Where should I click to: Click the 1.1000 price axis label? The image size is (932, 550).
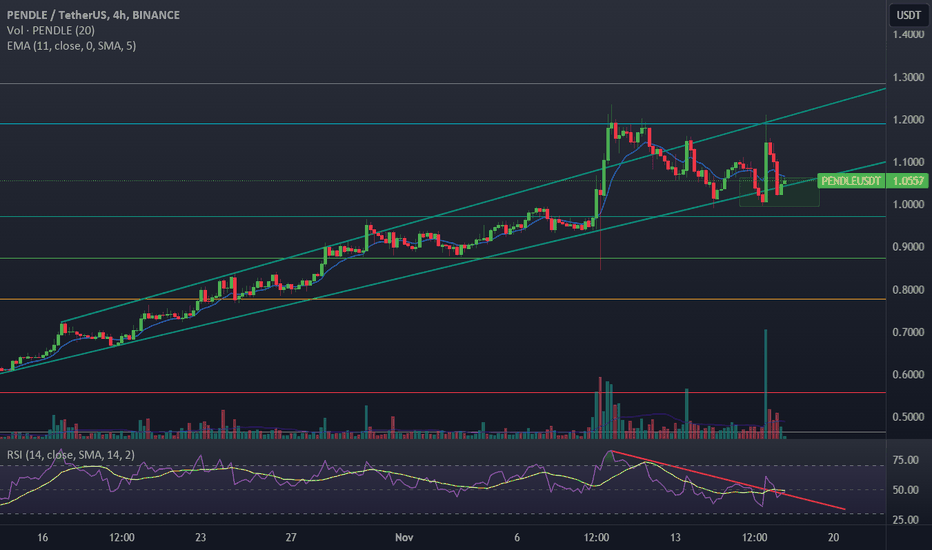coord(908,162)
